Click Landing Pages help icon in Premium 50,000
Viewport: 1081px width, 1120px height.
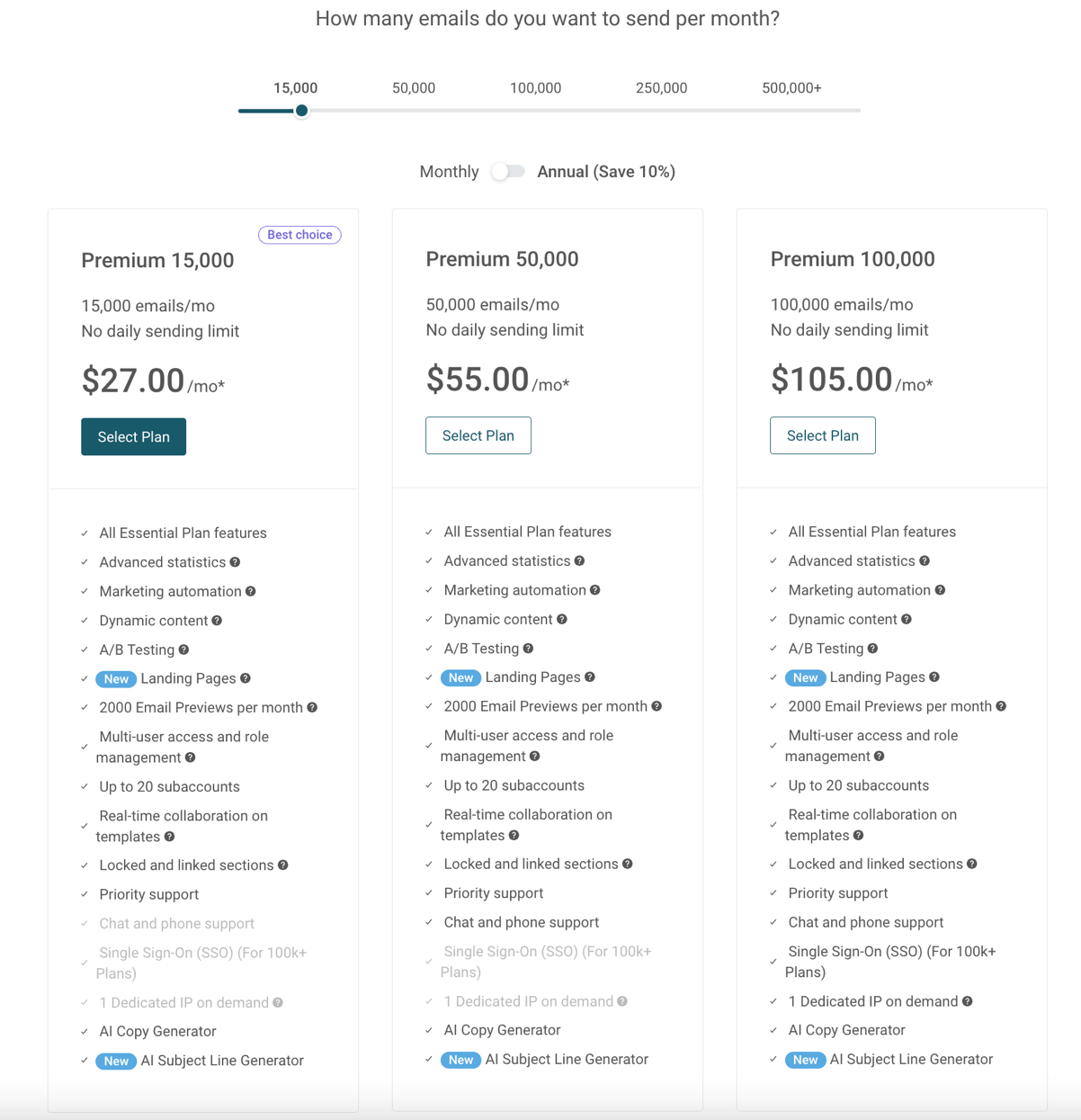[590, 677]
